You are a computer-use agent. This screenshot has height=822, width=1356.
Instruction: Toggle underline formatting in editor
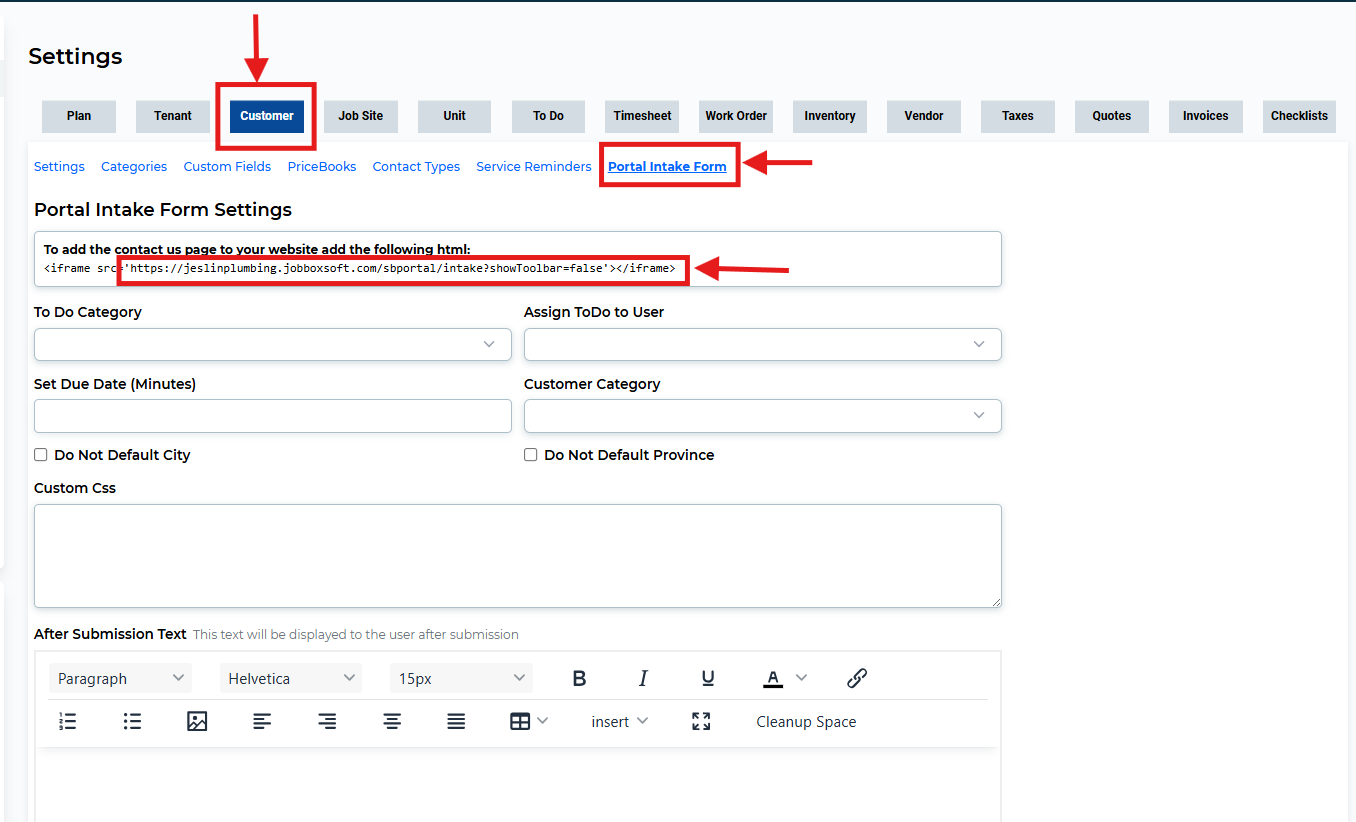[708, 678]
